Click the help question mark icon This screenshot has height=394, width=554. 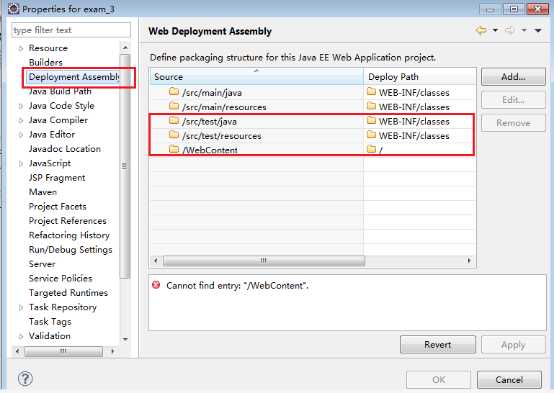(25, 379)
